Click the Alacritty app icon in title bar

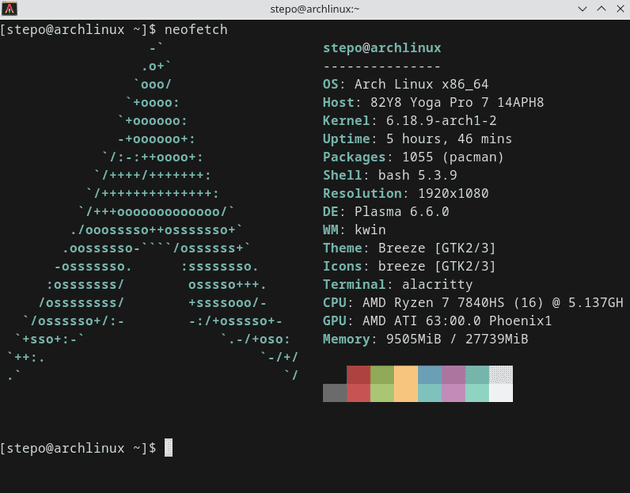pos(9,9)
